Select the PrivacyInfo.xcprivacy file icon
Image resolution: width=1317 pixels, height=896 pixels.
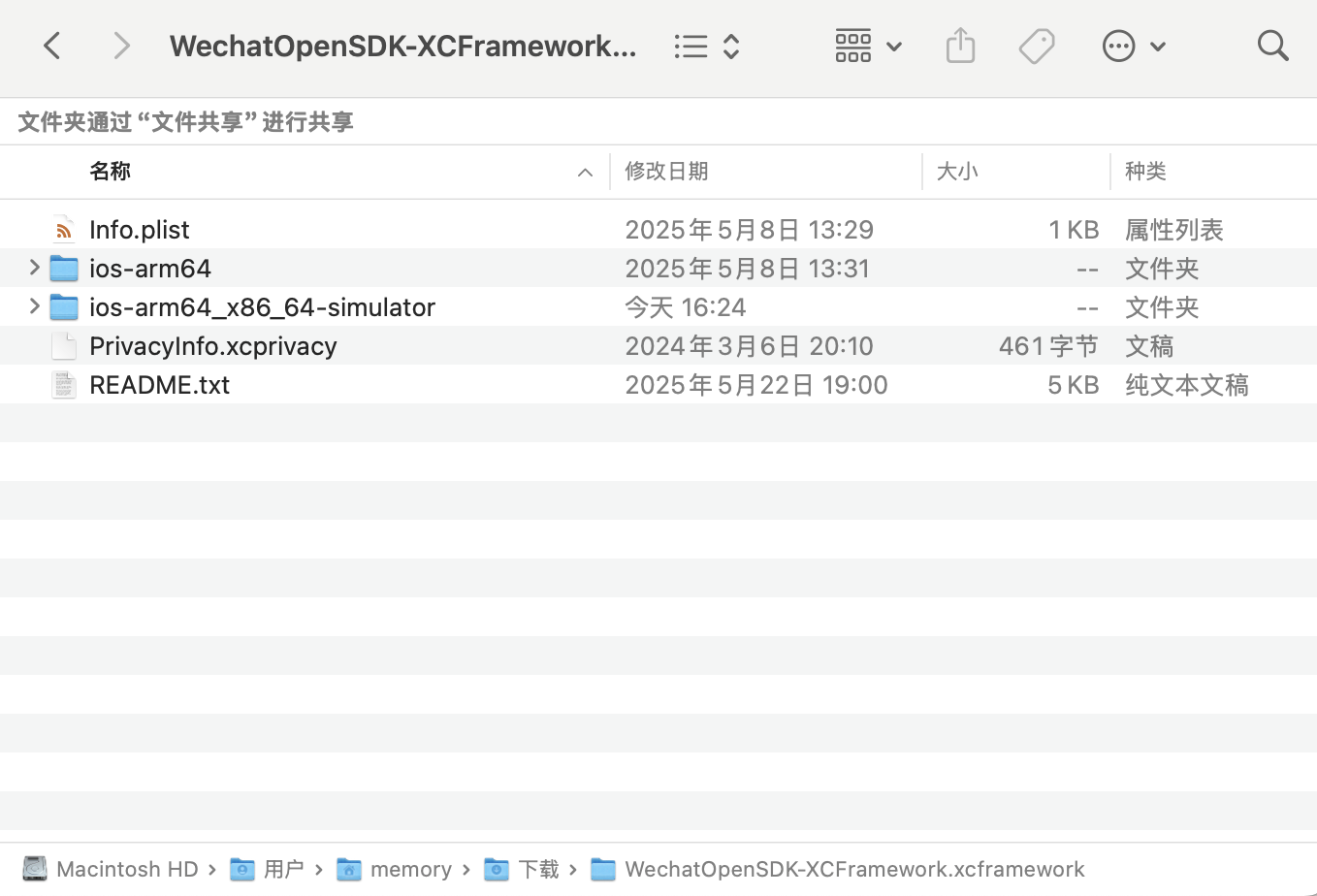click(x=64, y=346)
